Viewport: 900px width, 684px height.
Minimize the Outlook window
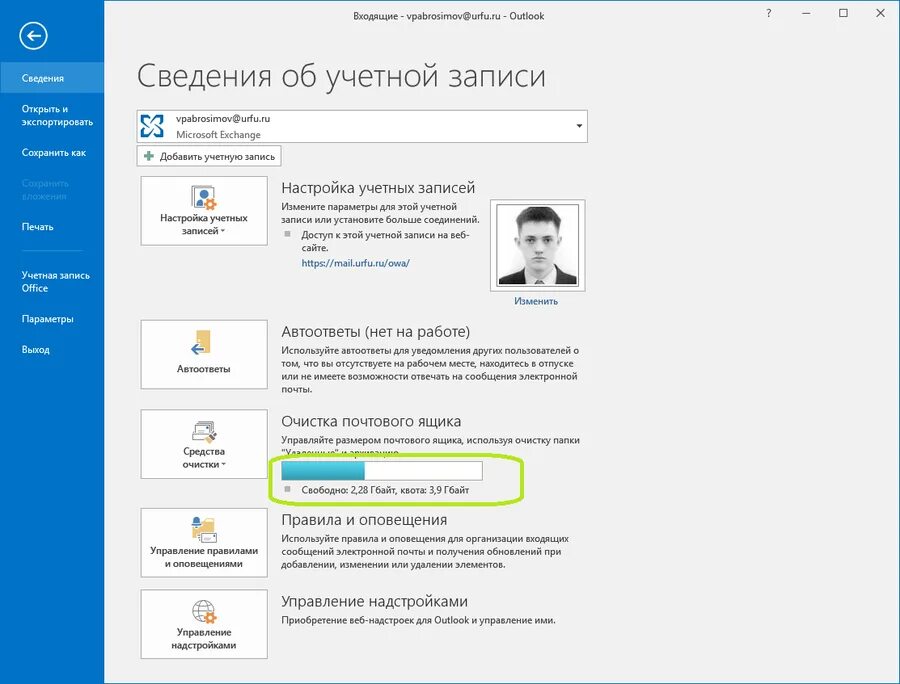(x=806, y=13)
